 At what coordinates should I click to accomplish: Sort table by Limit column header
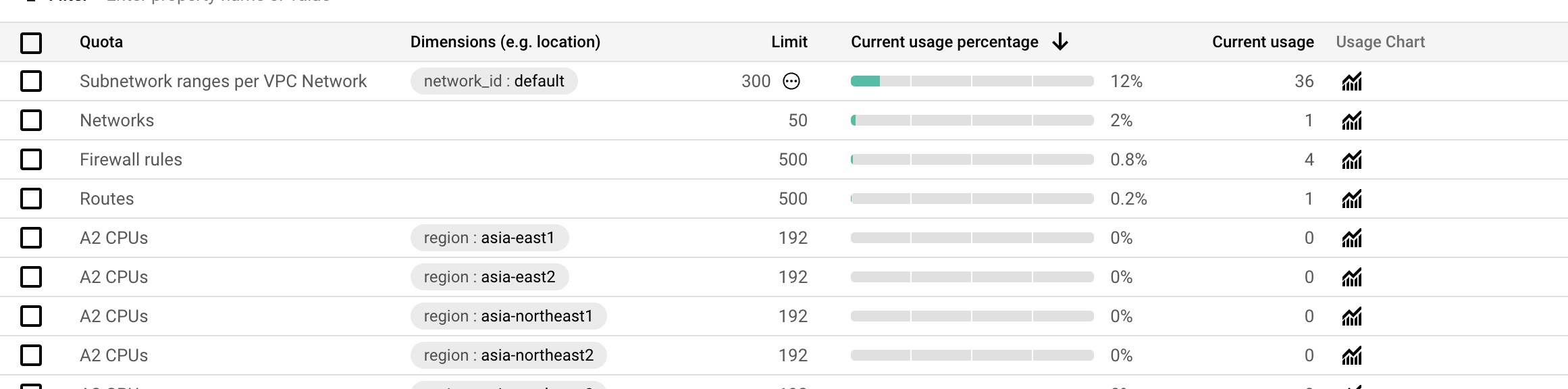(x=789, y=42)
